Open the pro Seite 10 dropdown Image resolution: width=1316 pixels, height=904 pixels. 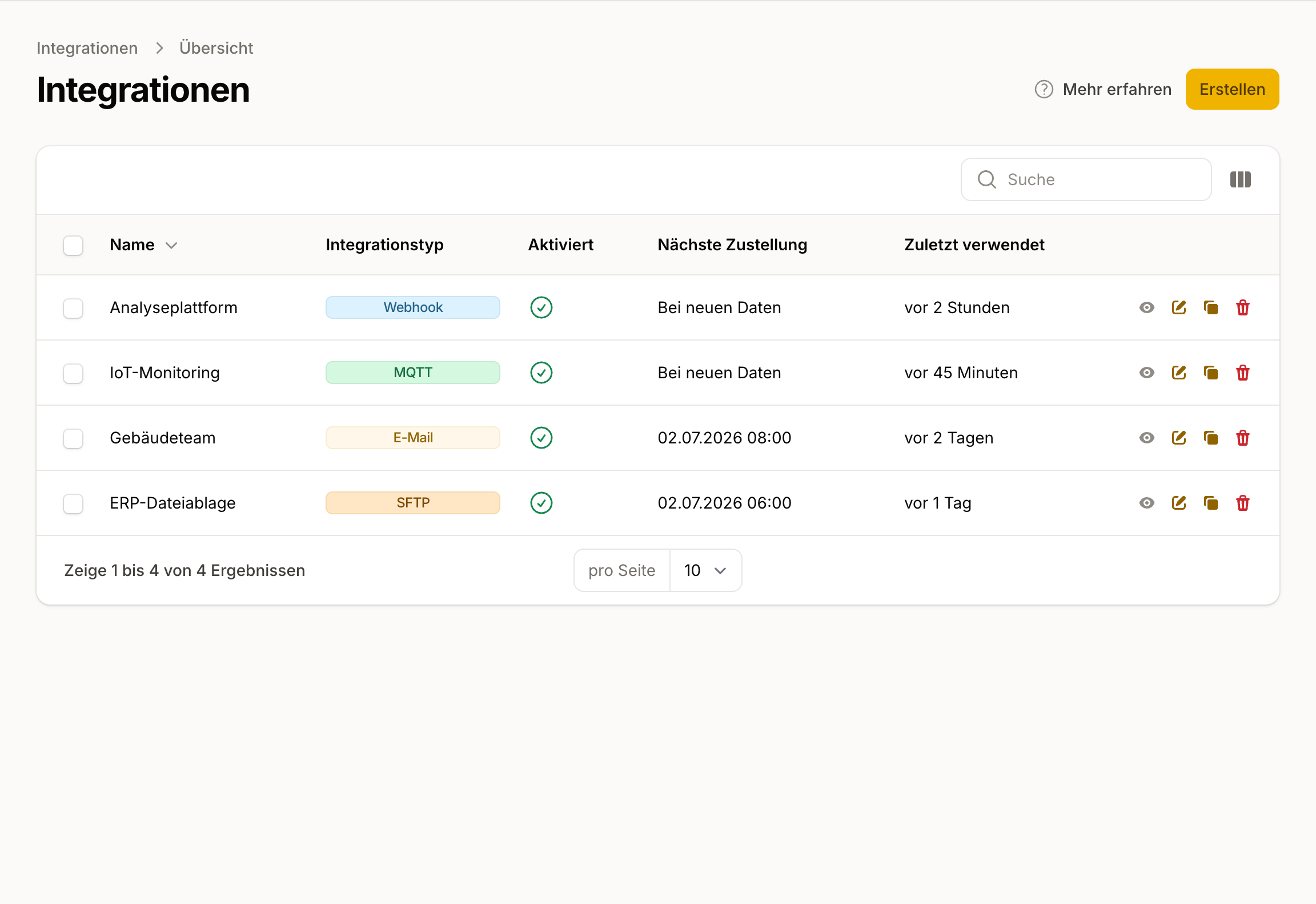tap(705, 570)
